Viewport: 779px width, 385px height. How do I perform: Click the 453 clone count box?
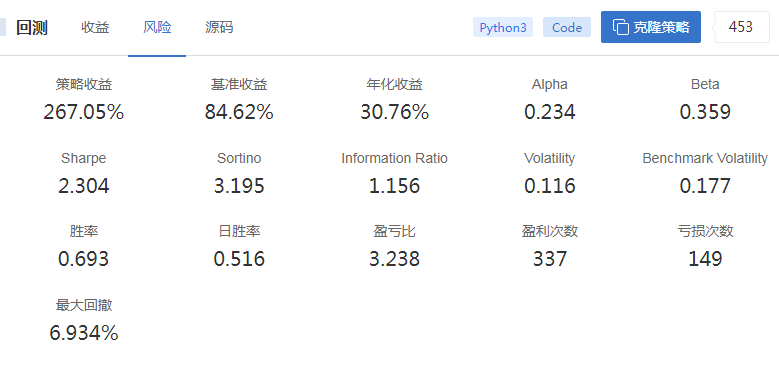(741, 27)
